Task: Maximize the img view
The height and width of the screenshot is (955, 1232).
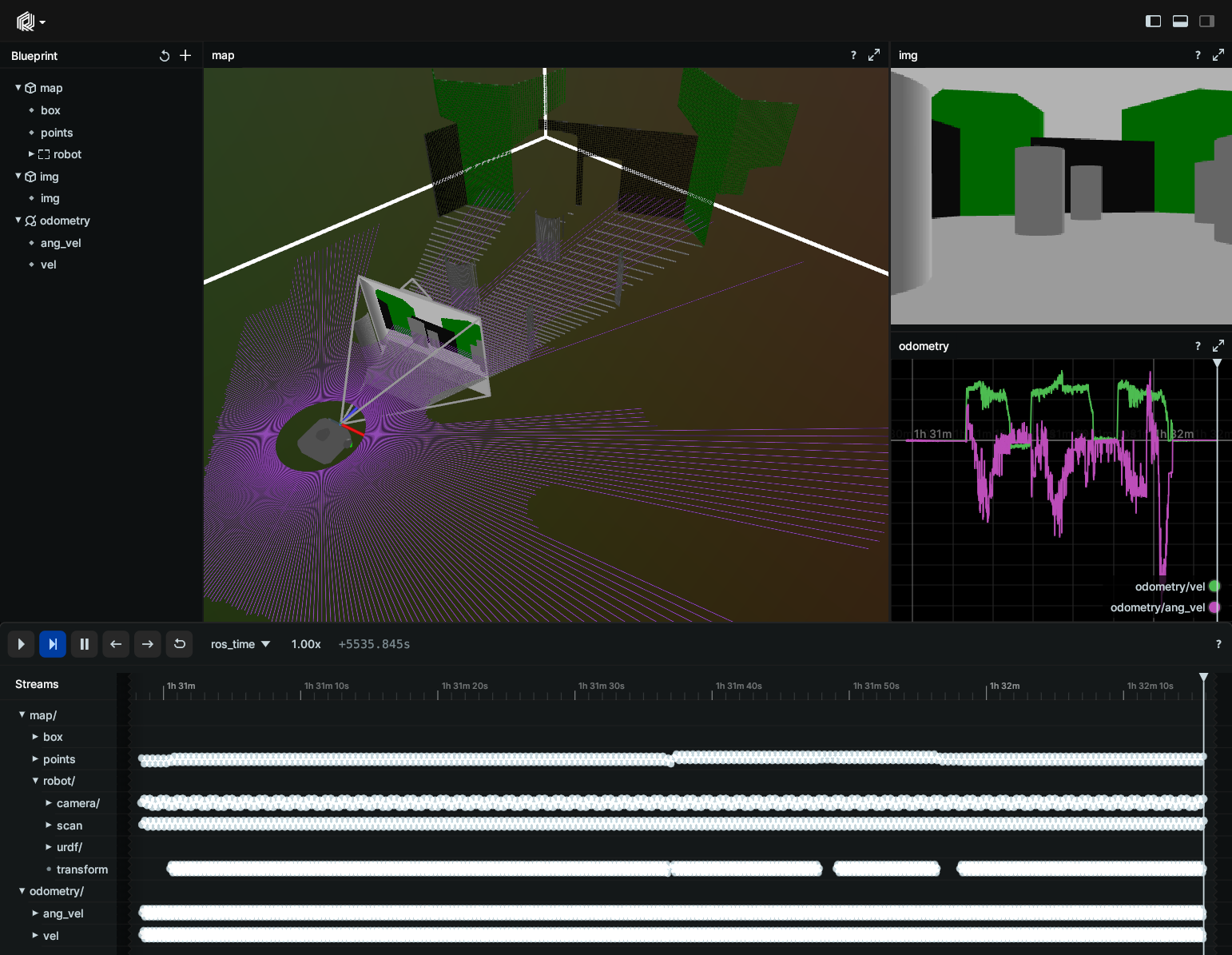Action: 1218,55
